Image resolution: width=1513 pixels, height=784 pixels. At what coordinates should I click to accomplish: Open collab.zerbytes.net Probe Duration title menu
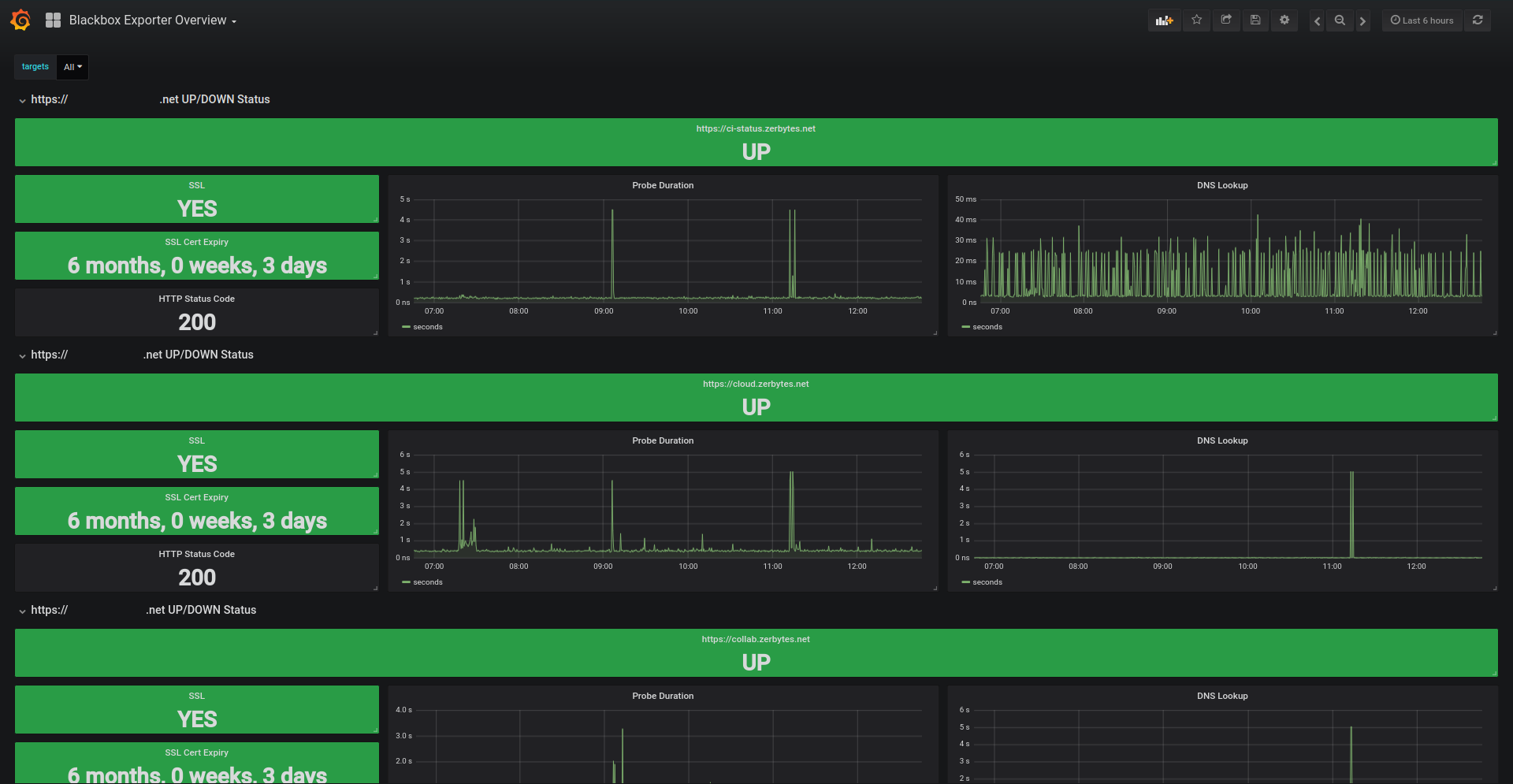pyautogui.click(x=663, y=696)
